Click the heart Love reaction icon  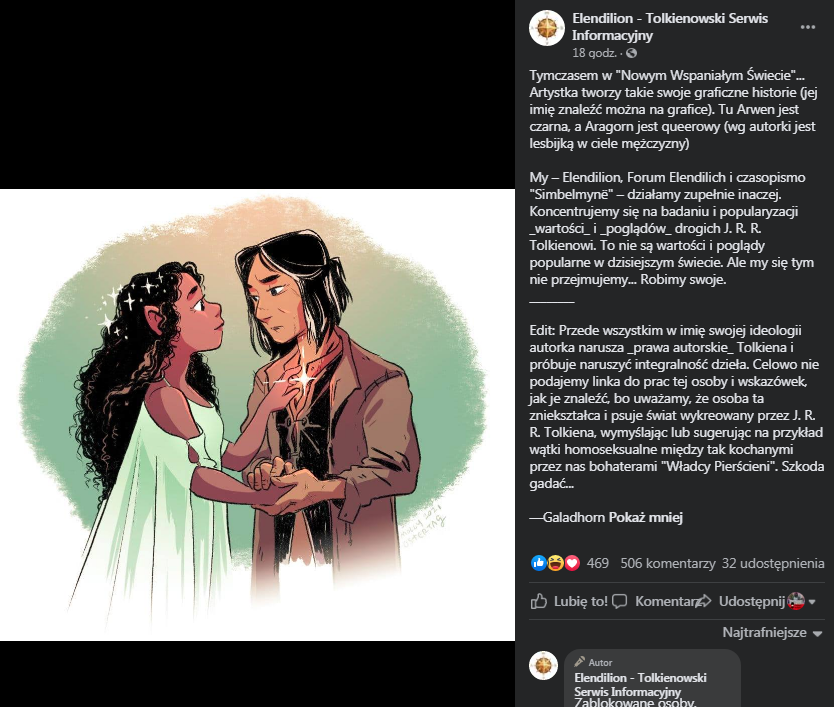572,563
